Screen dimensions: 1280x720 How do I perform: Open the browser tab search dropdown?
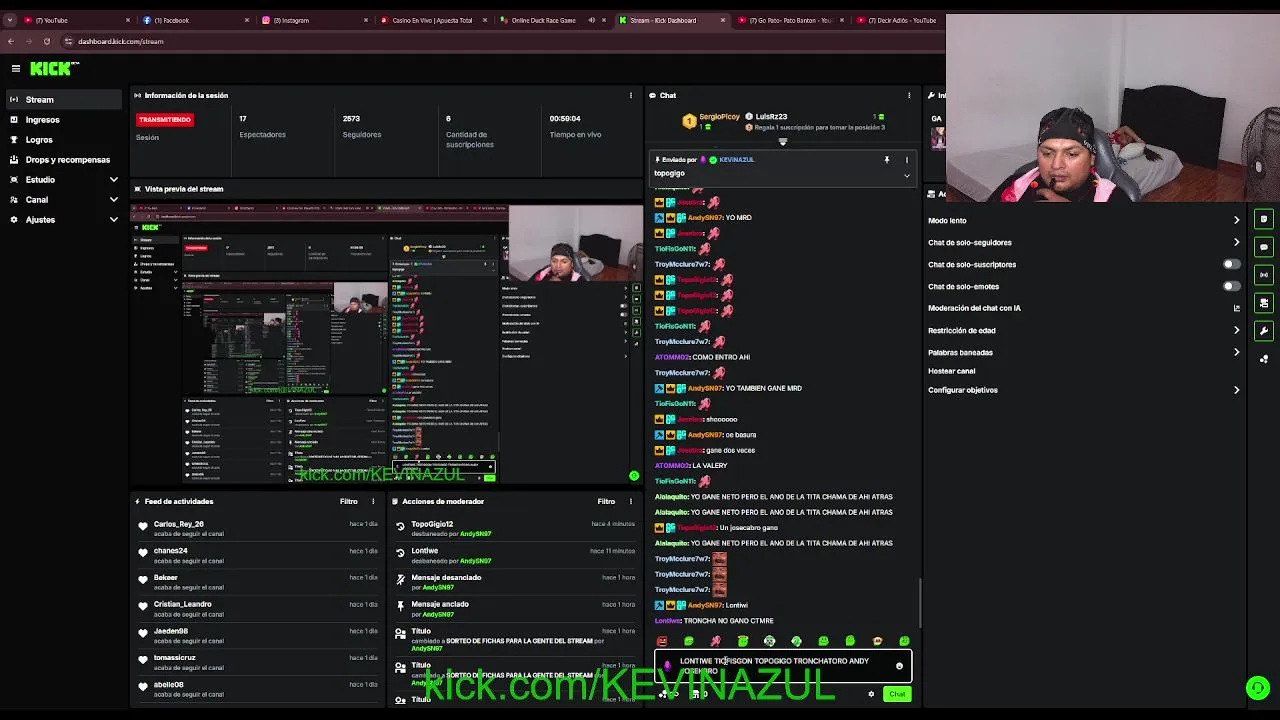(x=8, y=20)
